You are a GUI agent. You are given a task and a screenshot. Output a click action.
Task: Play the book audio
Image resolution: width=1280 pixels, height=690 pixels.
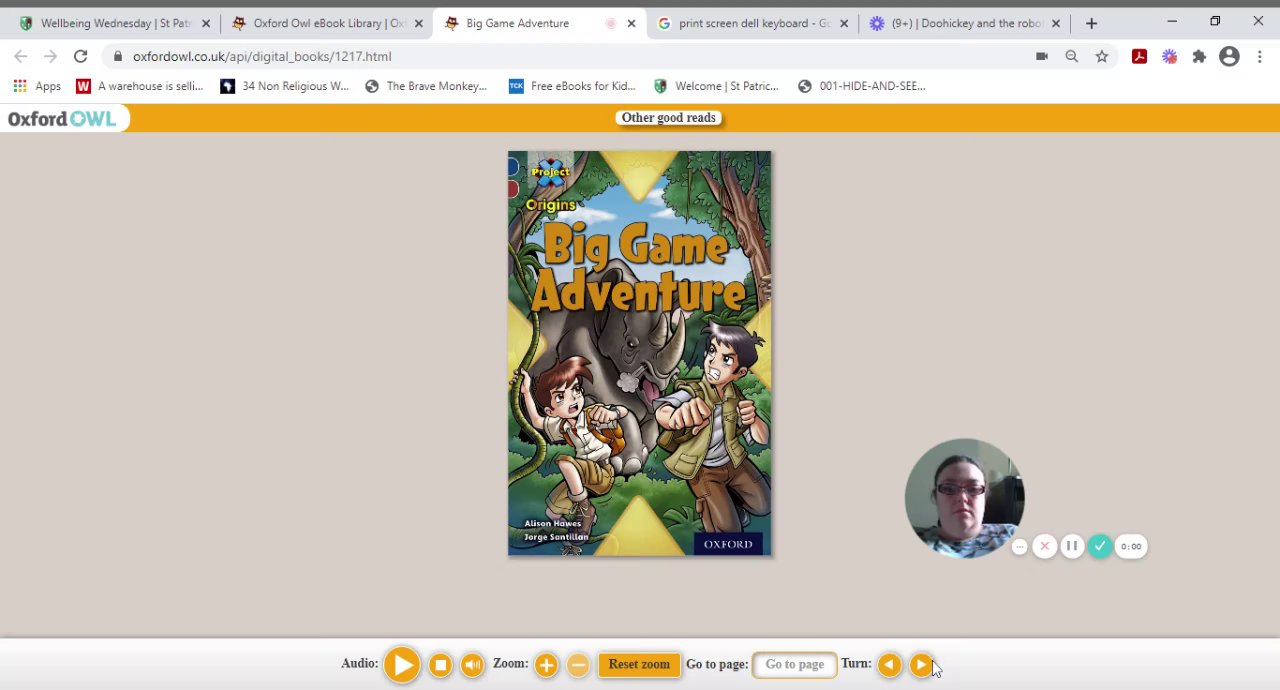(x=402, y=665)
